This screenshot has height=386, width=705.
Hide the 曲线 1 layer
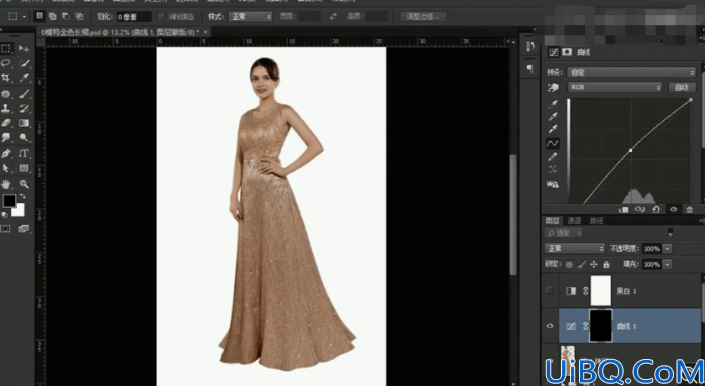coord(550,326)
